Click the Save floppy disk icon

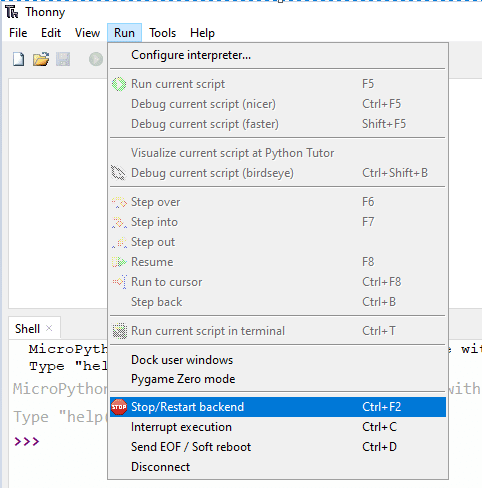click(x=63, y=60)
